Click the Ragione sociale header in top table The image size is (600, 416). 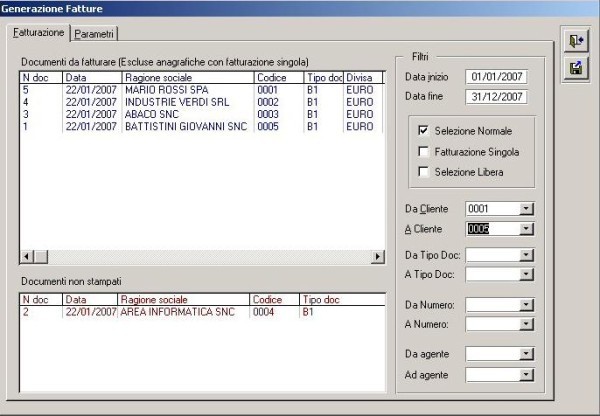click(x=188, y=78)
